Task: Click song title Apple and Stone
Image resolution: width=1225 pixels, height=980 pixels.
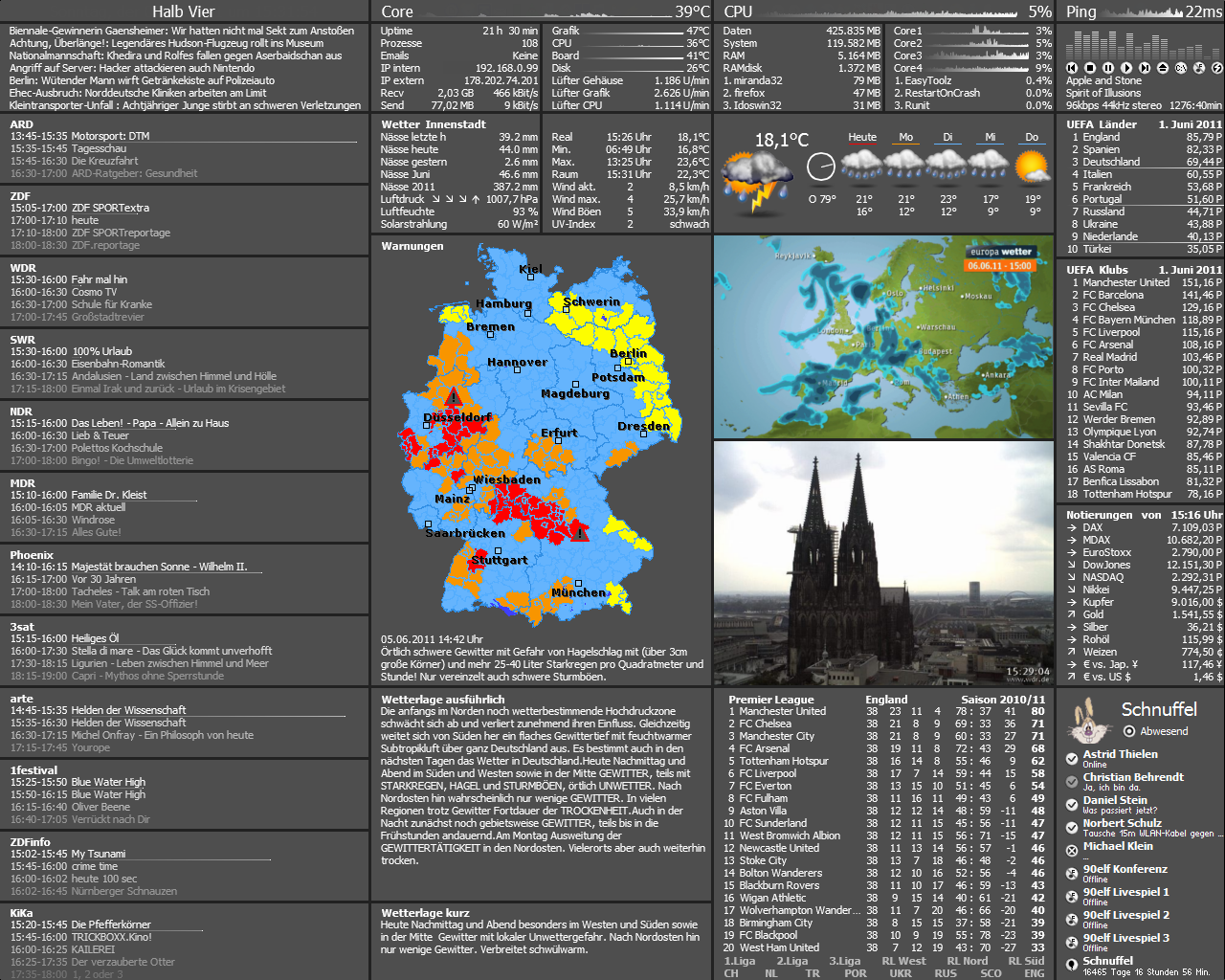Action: pos(1103,80)
